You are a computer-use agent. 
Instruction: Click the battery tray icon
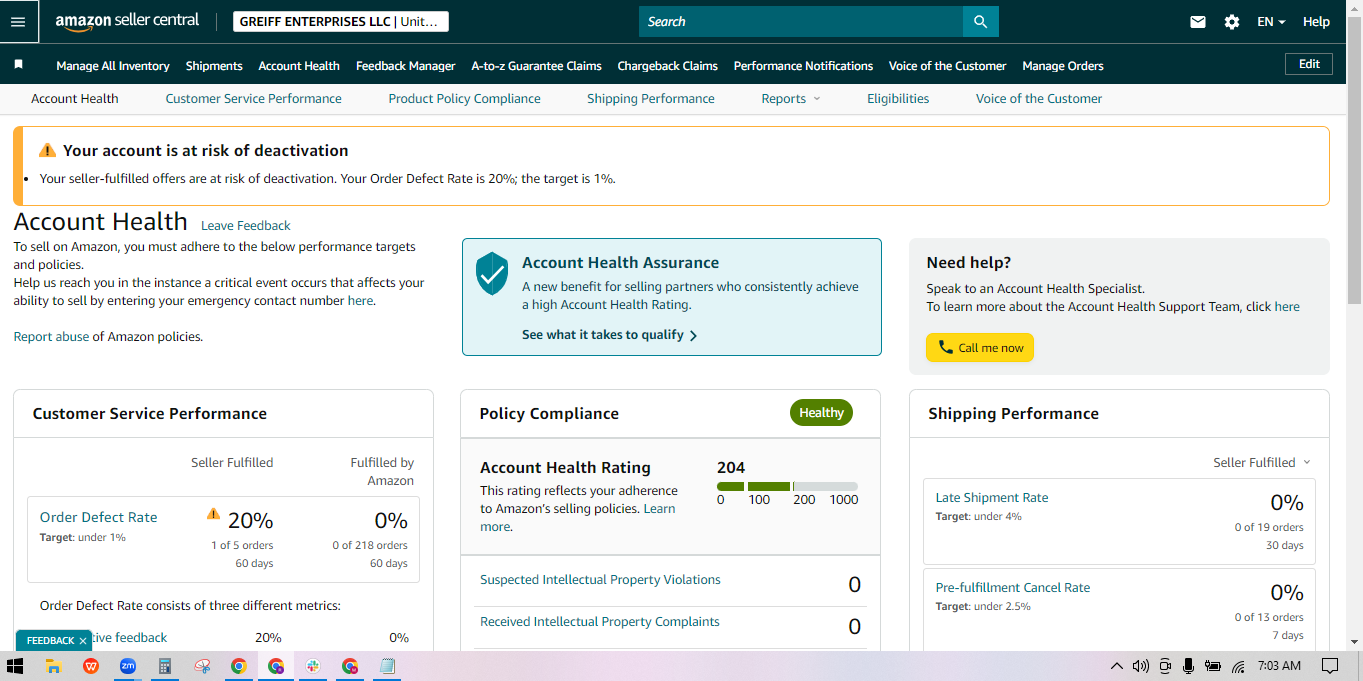1213,666
